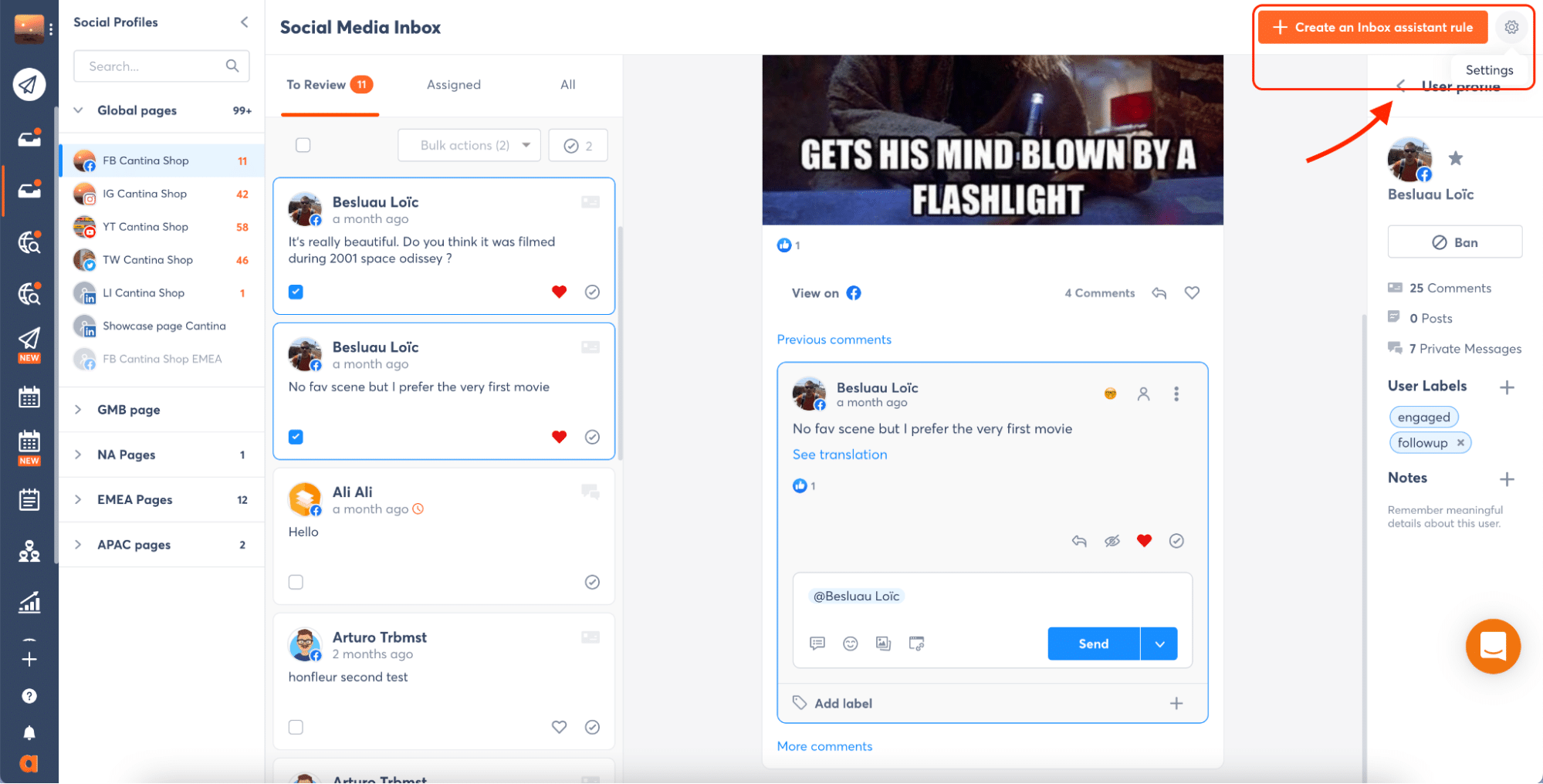Click the assign user icon on comment

click(1143, 394)
